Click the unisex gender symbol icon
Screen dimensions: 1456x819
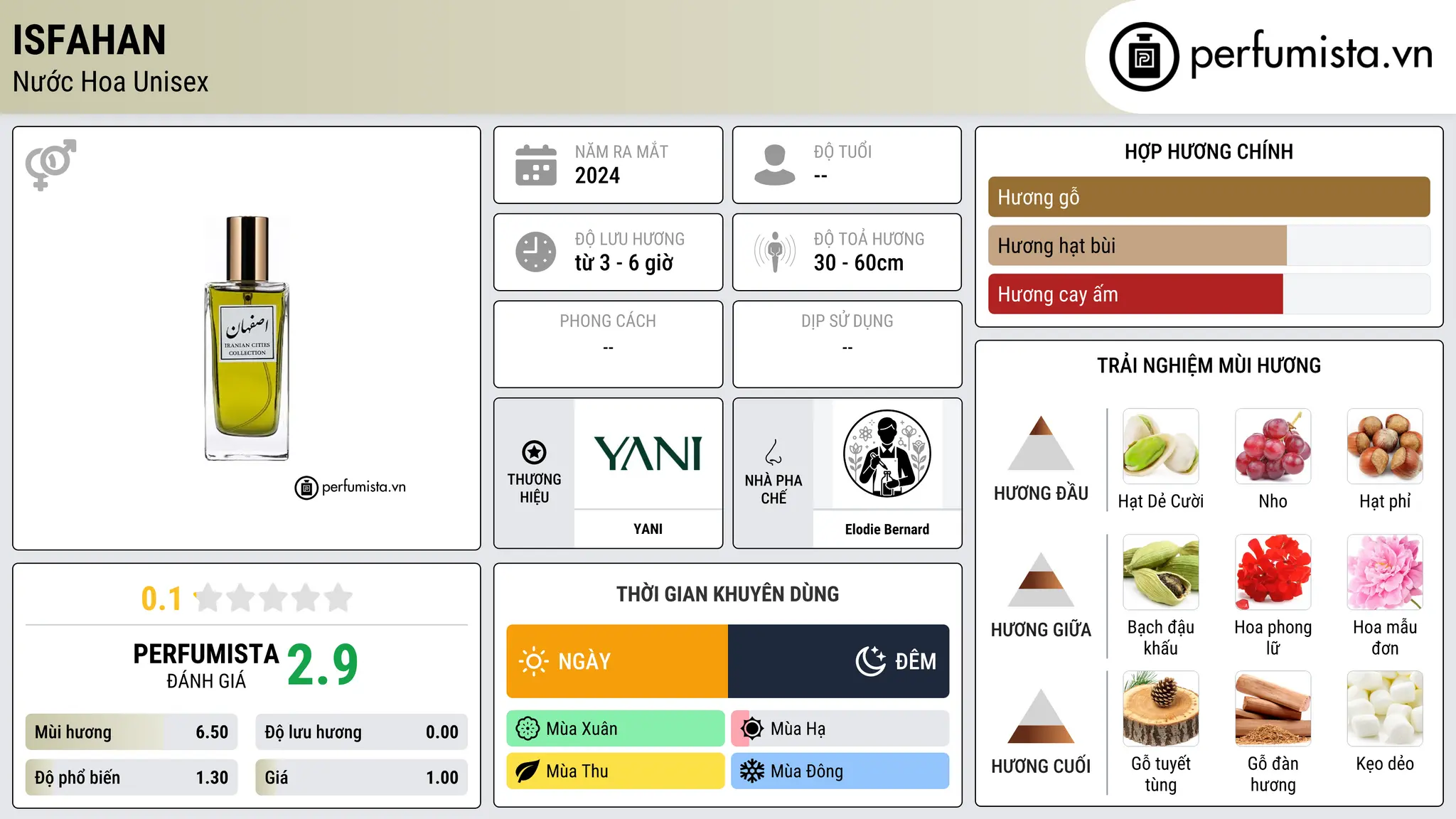(50, 164)
